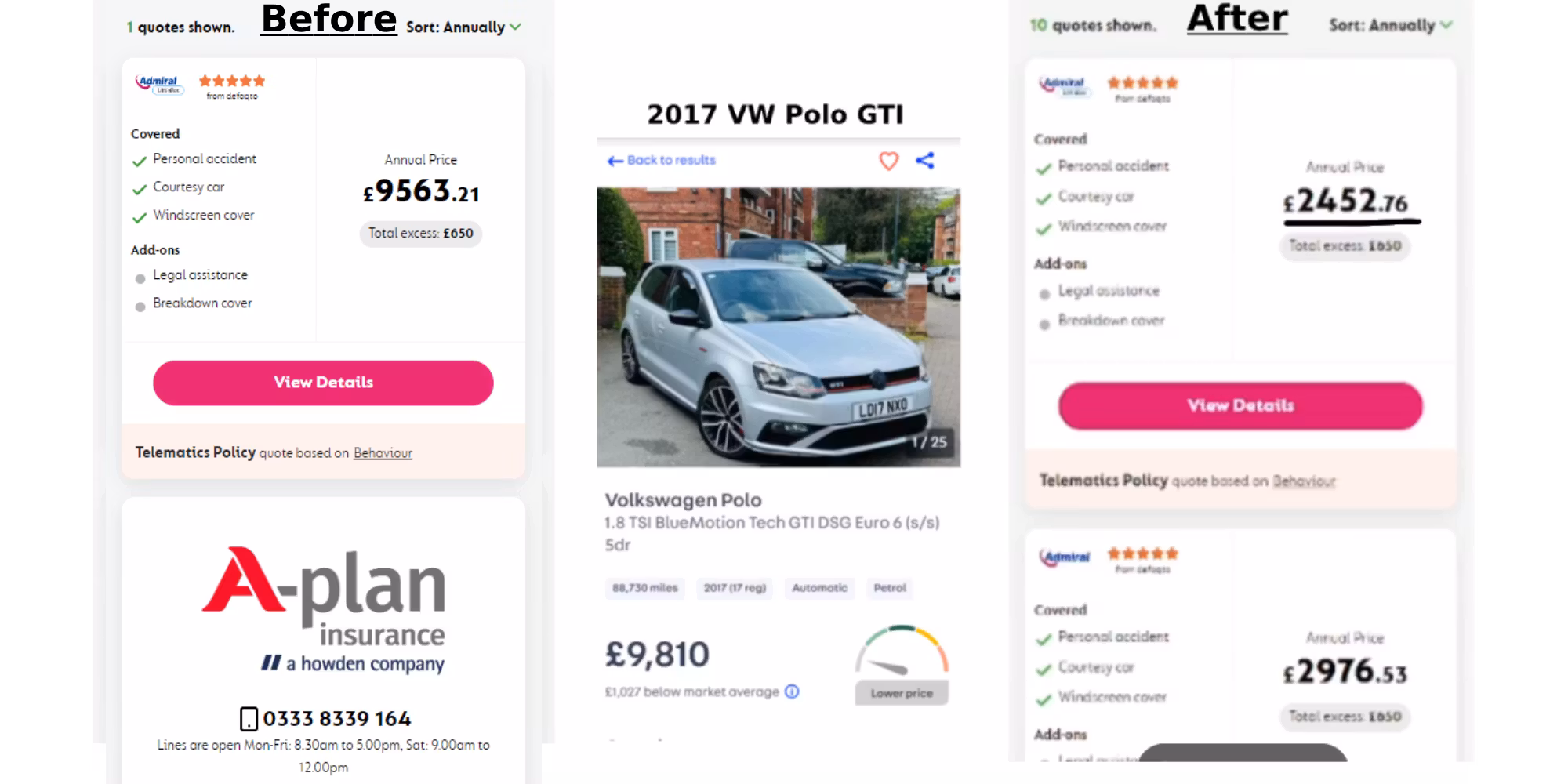Click the A-plan insurance logo
The image size is (1568, 784).
(x=324, y=609)
